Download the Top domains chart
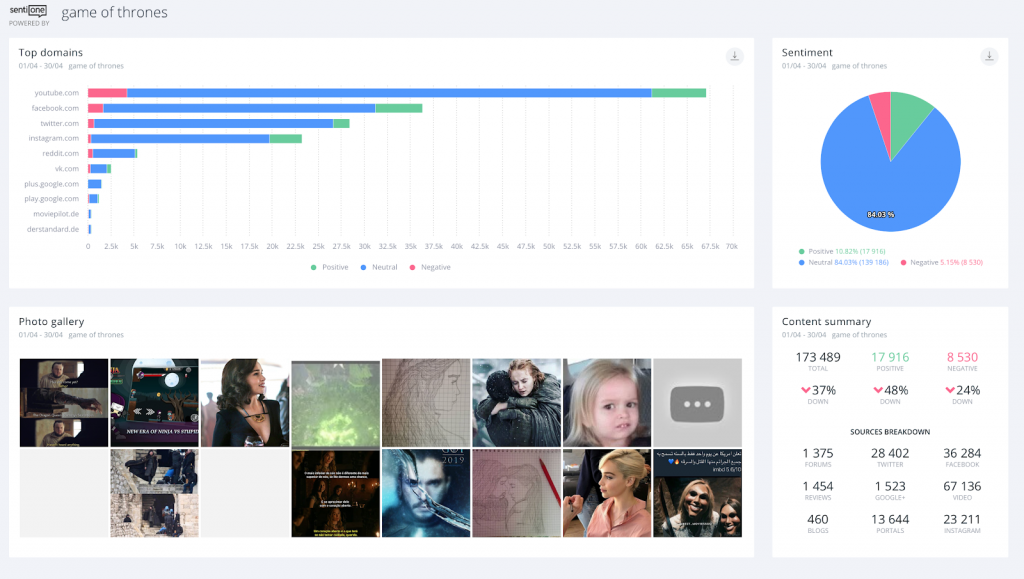The width and height of the screenshot is (1024, 579). [x=735, y=56]
